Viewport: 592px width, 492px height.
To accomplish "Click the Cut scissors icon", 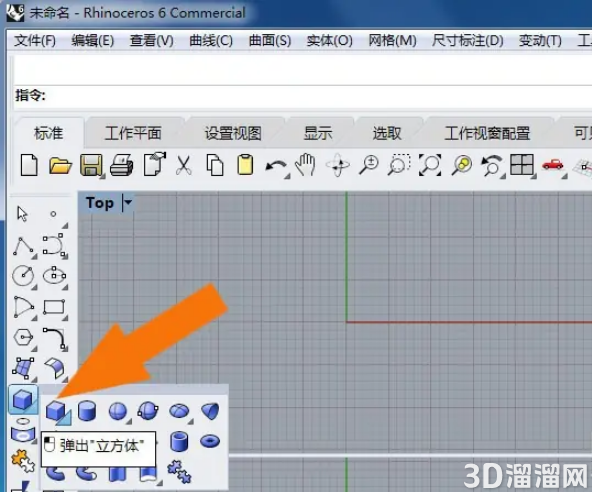I will [x=184, y=165].
